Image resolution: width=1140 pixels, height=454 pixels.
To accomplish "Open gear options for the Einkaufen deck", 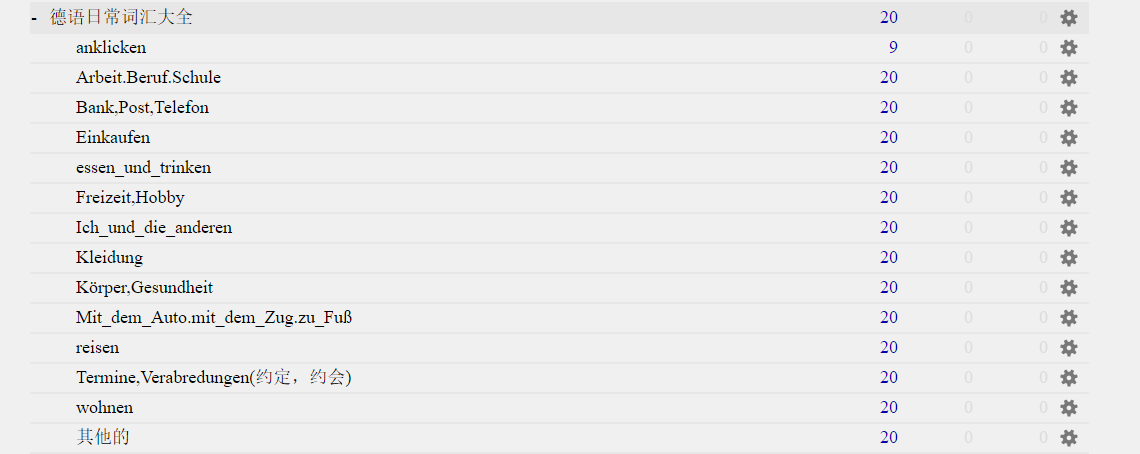I will coord(1068,138).
